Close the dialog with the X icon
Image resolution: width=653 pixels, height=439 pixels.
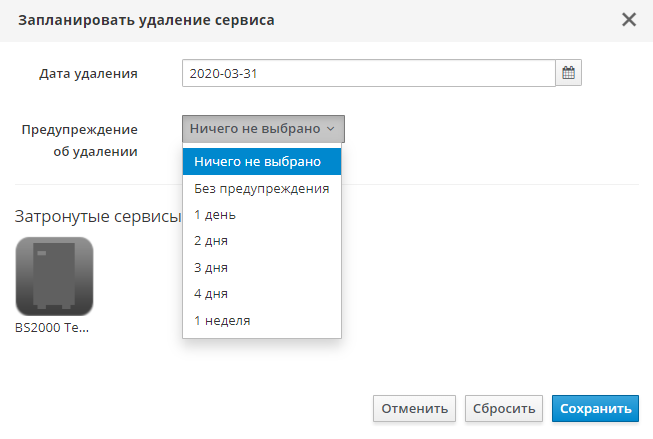click(629, 19)
